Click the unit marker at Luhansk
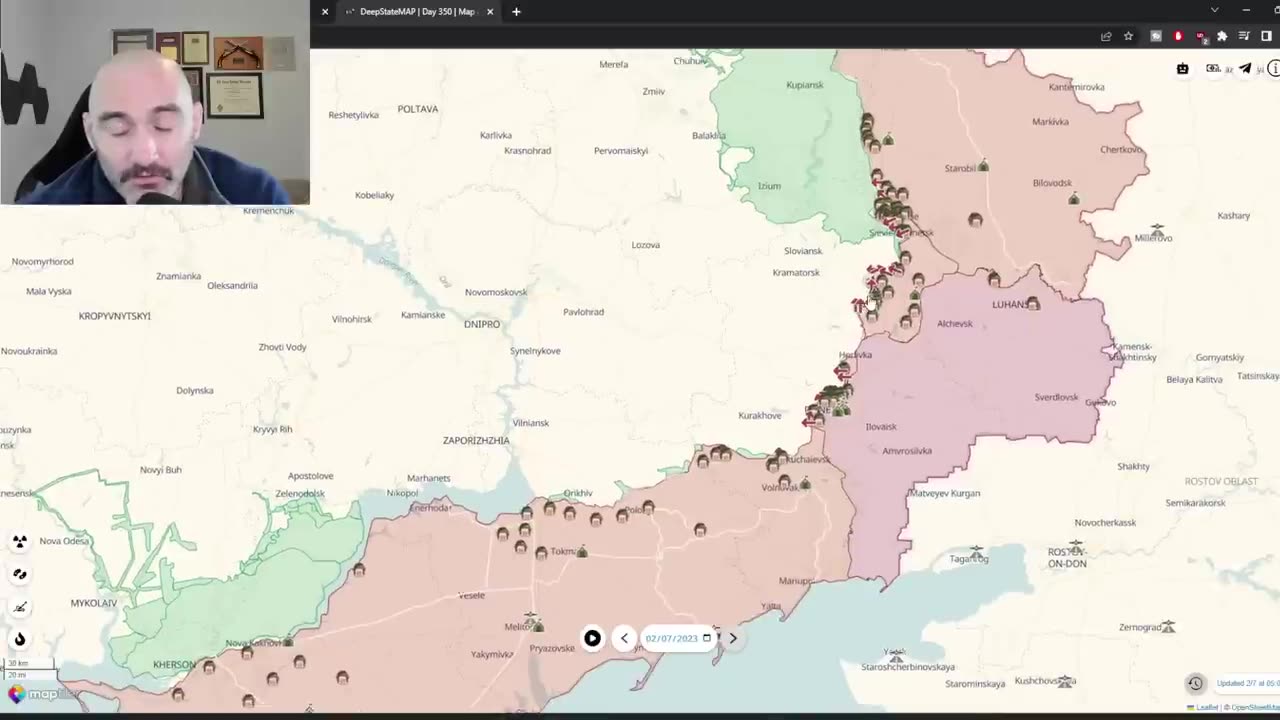This screenshot has height=720, width=1280. point(1033,304)
